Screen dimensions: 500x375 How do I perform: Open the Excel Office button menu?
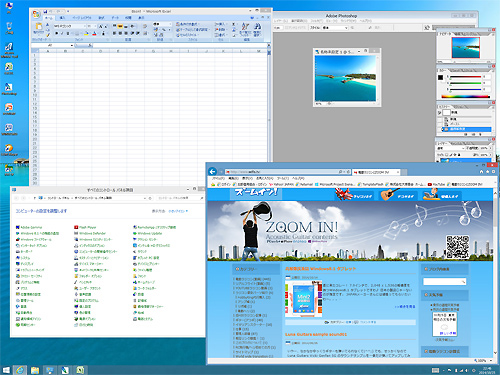36,14
